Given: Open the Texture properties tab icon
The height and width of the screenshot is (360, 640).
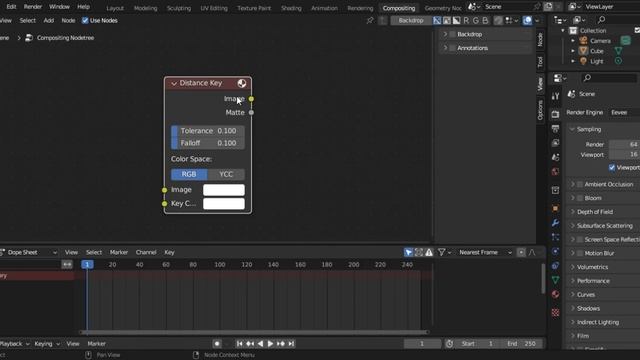Looking at the screenshot, I should (556, 313).
